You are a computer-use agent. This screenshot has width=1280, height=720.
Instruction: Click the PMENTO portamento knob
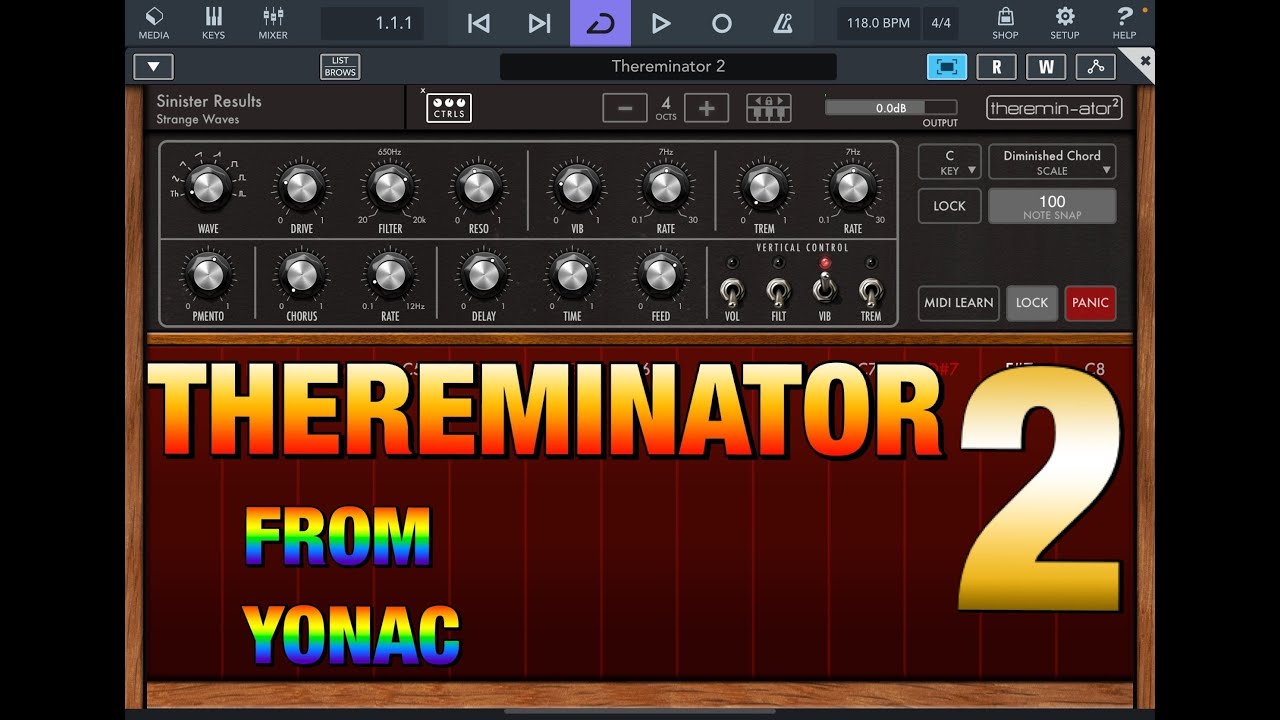208,274
